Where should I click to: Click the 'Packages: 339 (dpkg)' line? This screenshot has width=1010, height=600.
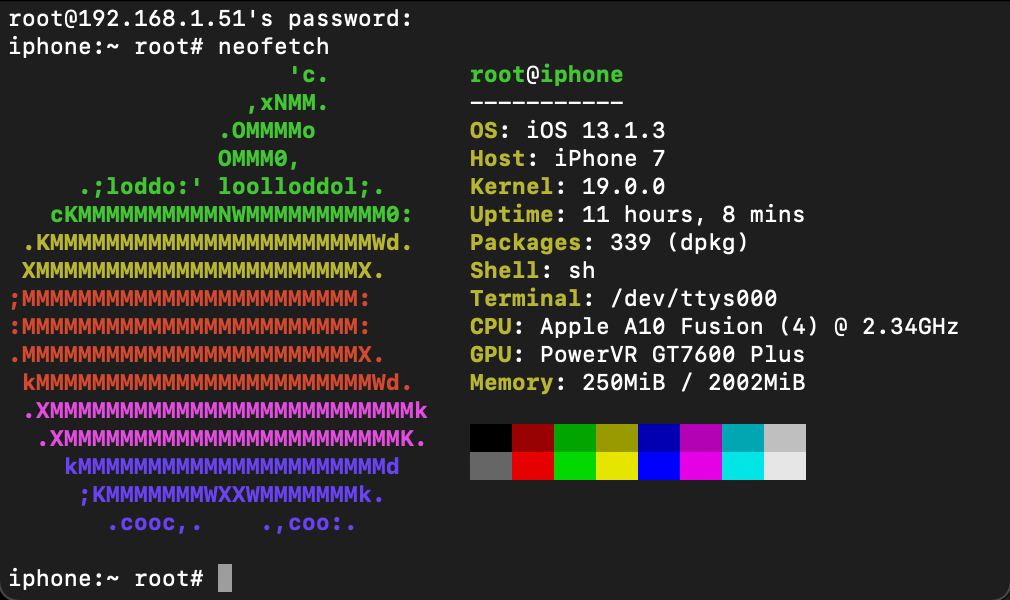tap(609, 243)
